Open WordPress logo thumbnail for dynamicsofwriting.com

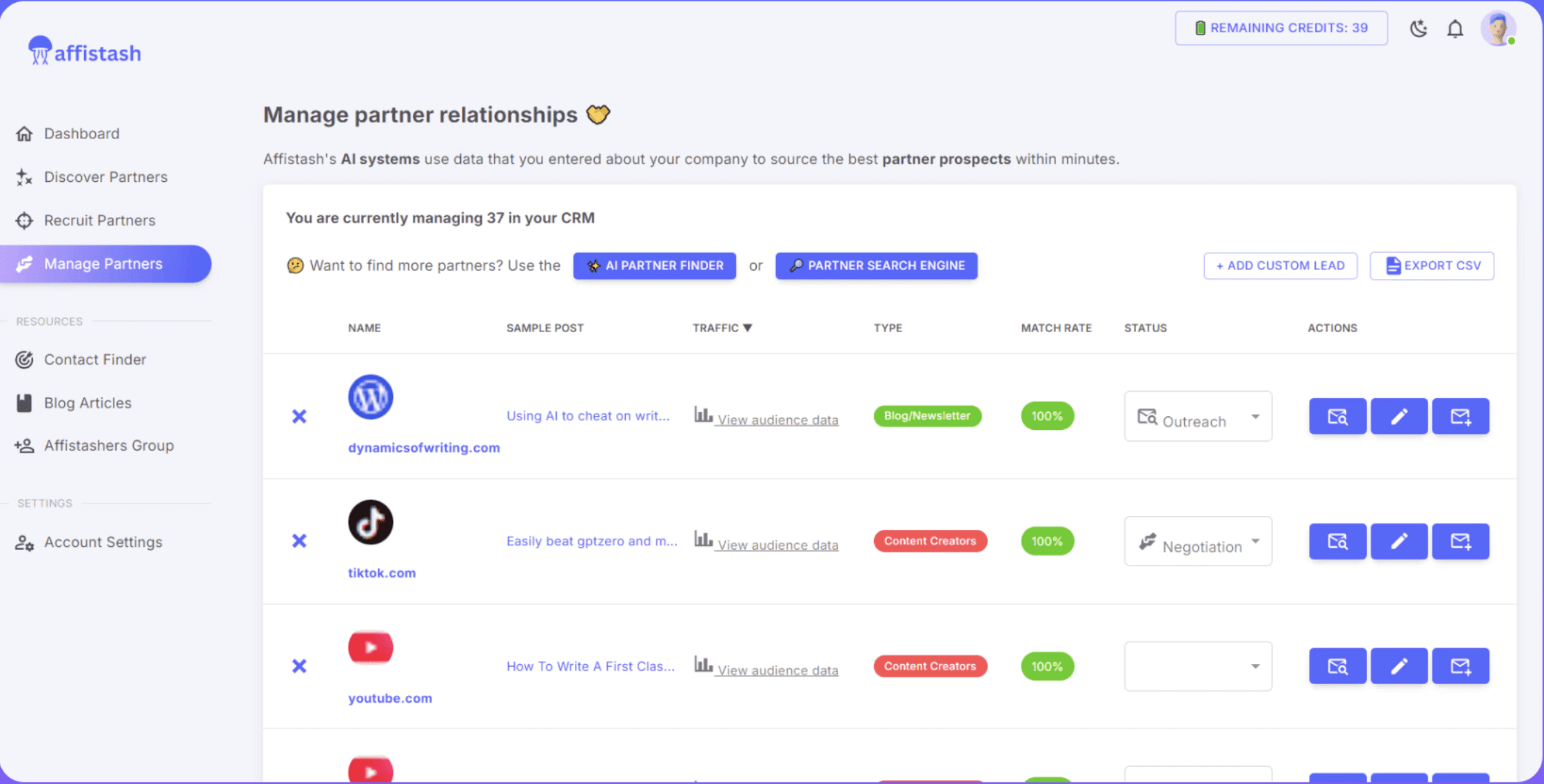[370, 397]
